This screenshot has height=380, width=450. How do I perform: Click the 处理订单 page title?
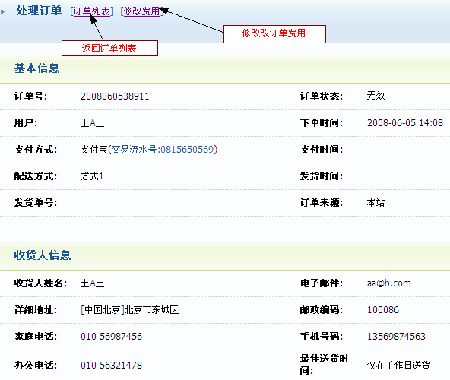pyautogui.click(x=39, y=11)
